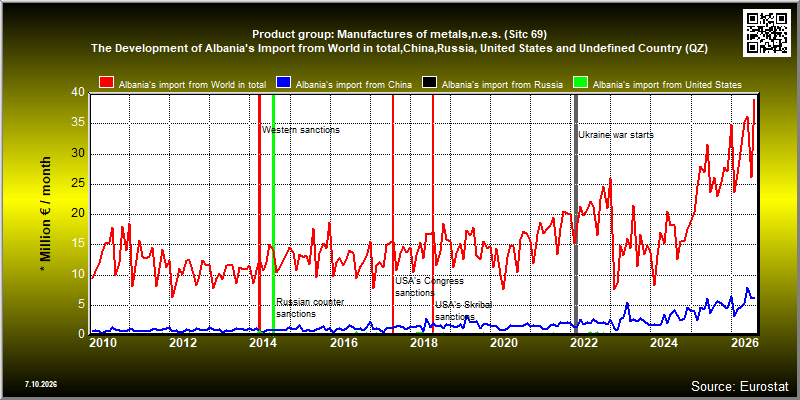This screenshot has width=800, height=400.
Task: Click the 'Western sanctions' annotation
Action: coord(301,130)
